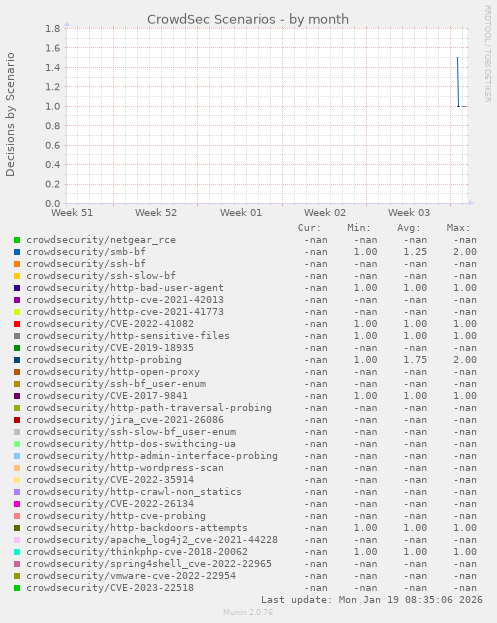
Task: Click the http-probing Max value 2.00
Action: tap(465, 360)
